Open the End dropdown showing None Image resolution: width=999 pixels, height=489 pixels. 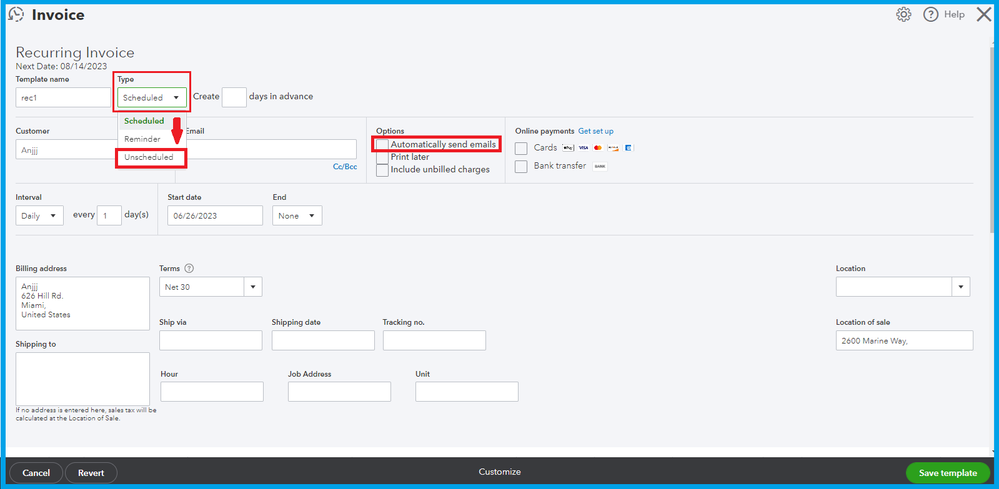[x=297, y=216]
